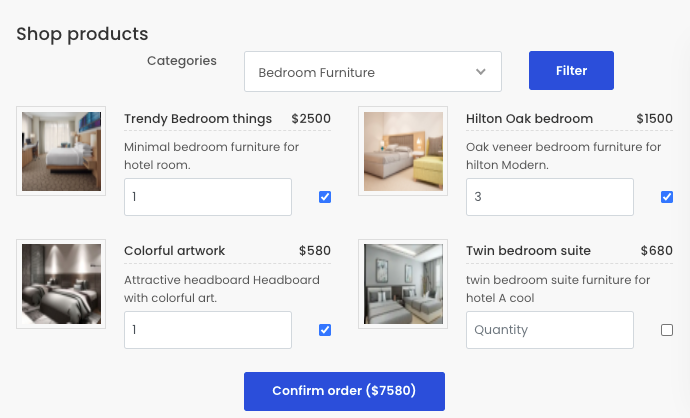Click the Trendy Bedroom things product image
Screen dimensions: 690x418
click(61, 151)
